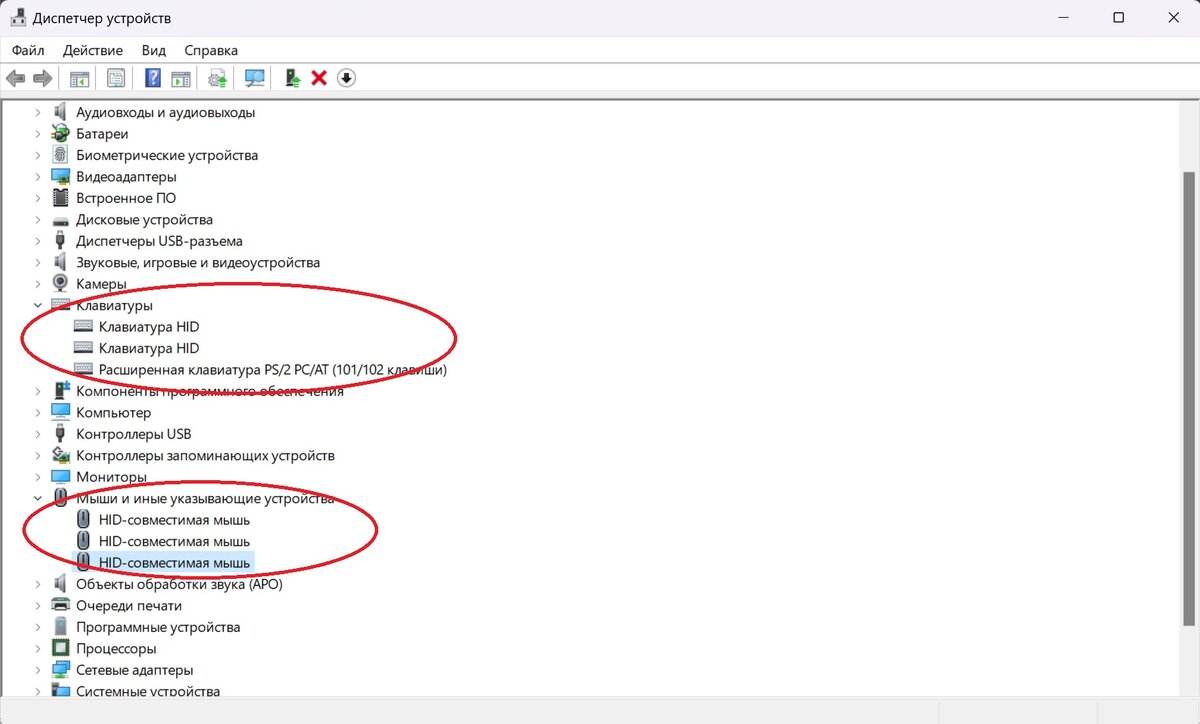Expand the Видеоадаптеры category
Screen dimensions: 1200x724
pos(37,176)
